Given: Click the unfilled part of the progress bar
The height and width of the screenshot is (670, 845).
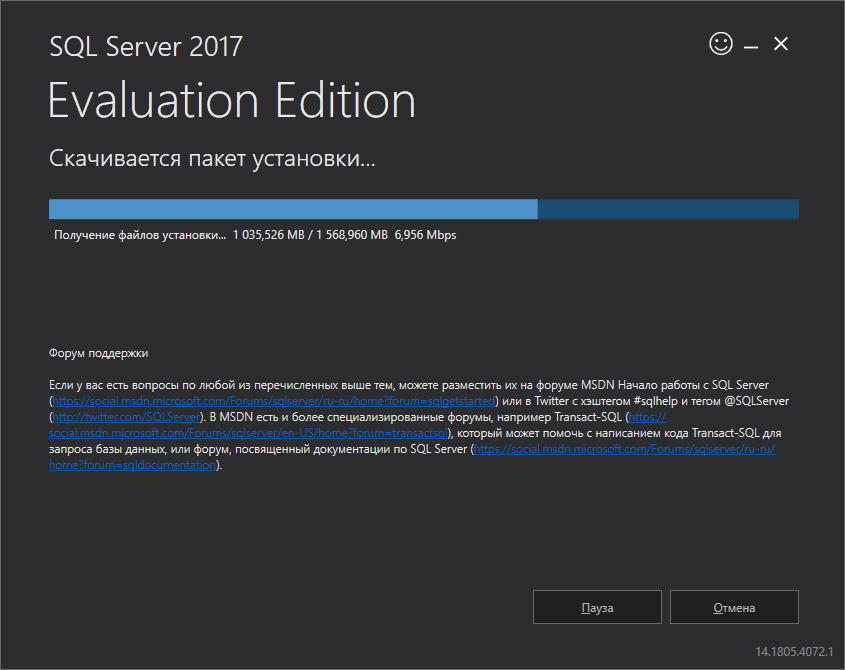Looking at the screenshot, I should click(x=667, y=209).
